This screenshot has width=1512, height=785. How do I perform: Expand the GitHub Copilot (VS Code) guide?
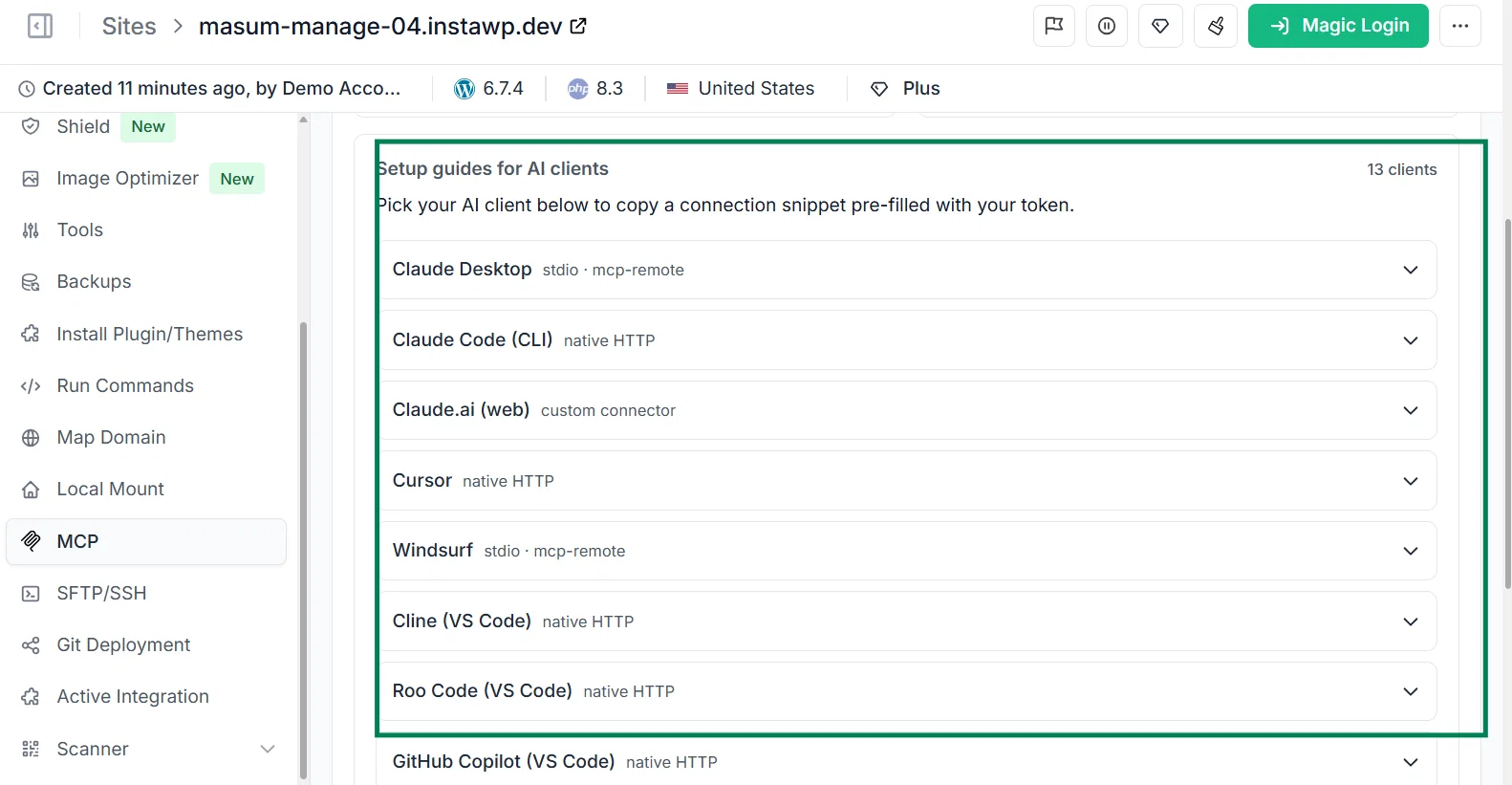[908, 762]
